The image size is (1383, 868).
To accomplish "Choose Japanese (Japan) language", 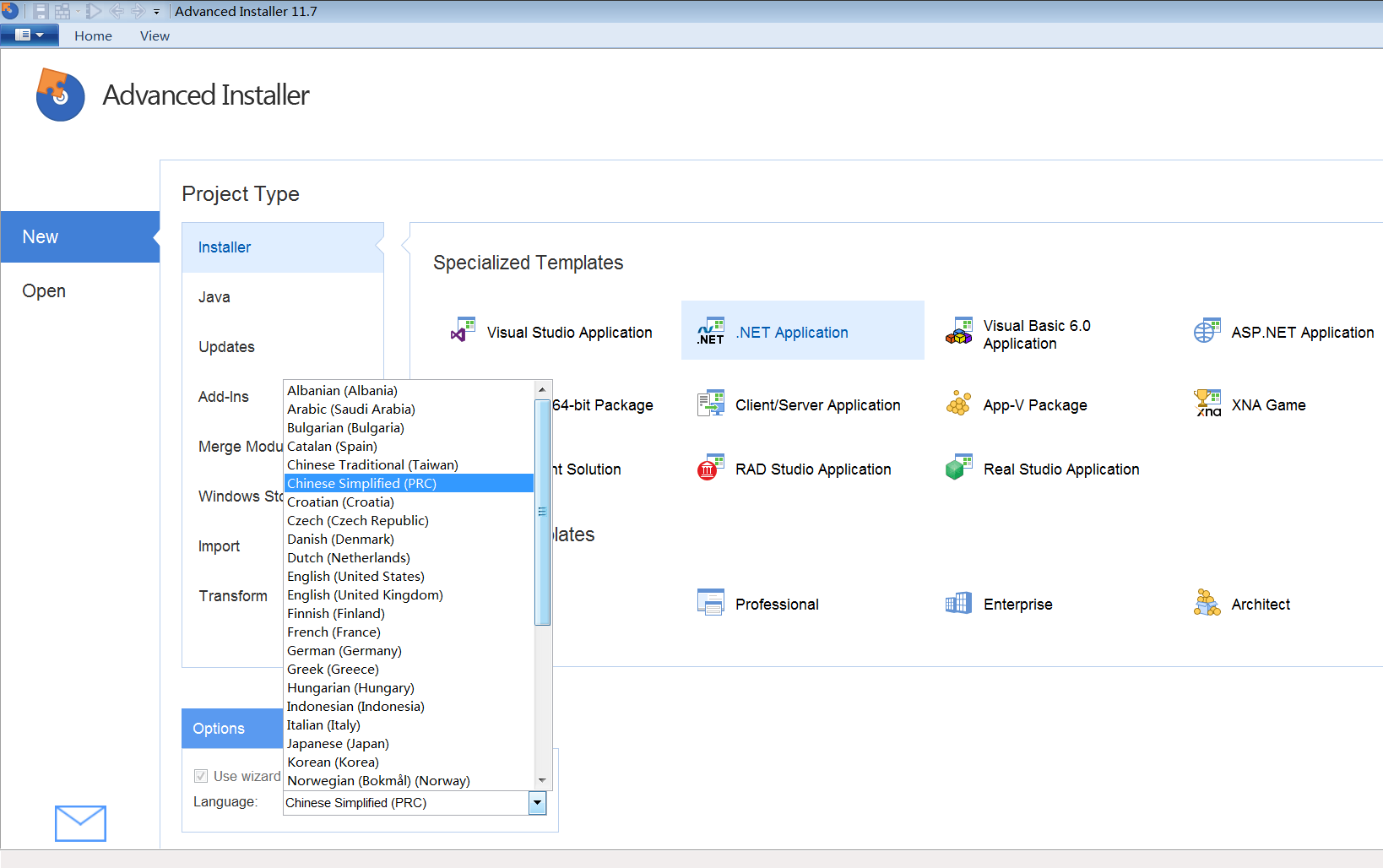I will click(409, 743).
